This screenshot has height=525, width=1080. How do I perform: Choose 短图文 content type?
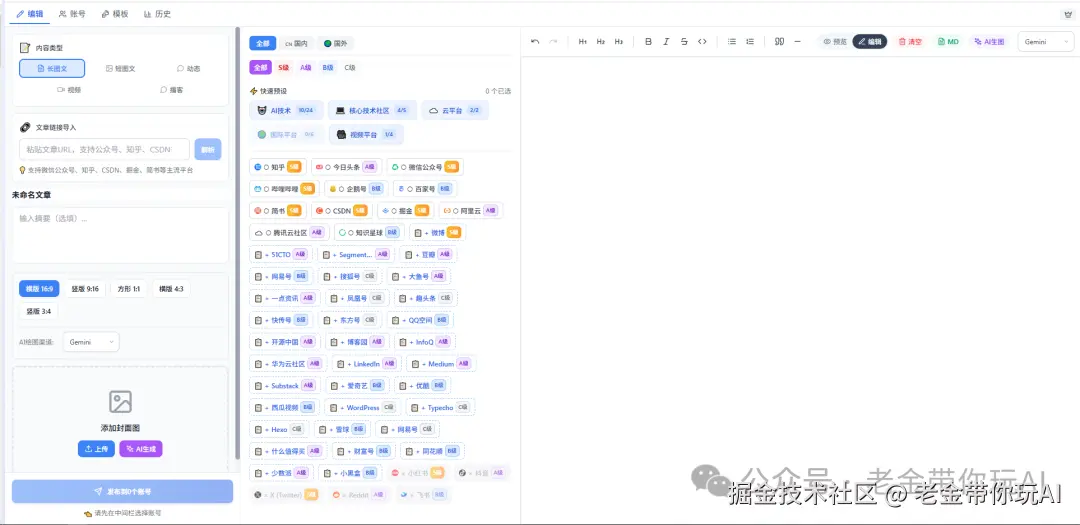pos(121,68)
